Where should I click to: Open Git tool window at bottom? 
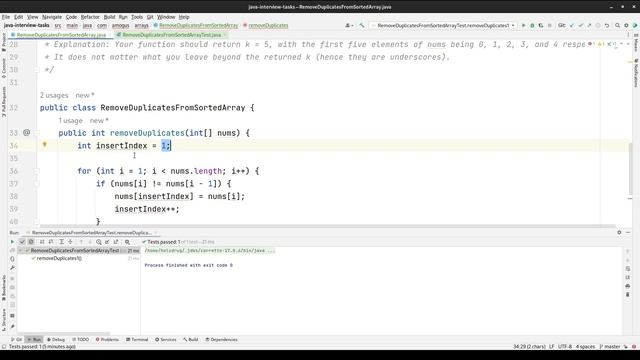(x=17, y=340)
